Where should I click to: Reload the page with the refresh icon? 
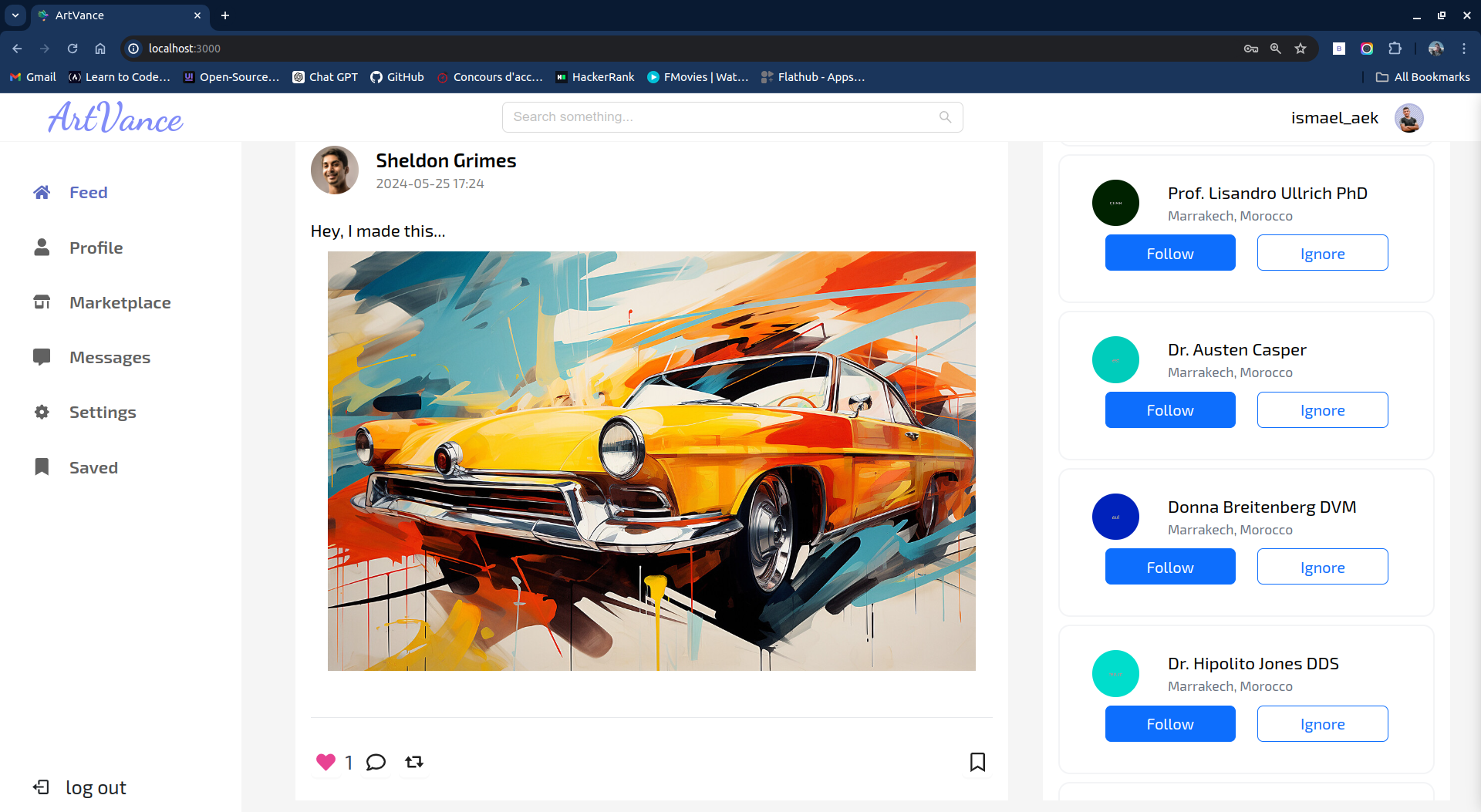(73, 49)
